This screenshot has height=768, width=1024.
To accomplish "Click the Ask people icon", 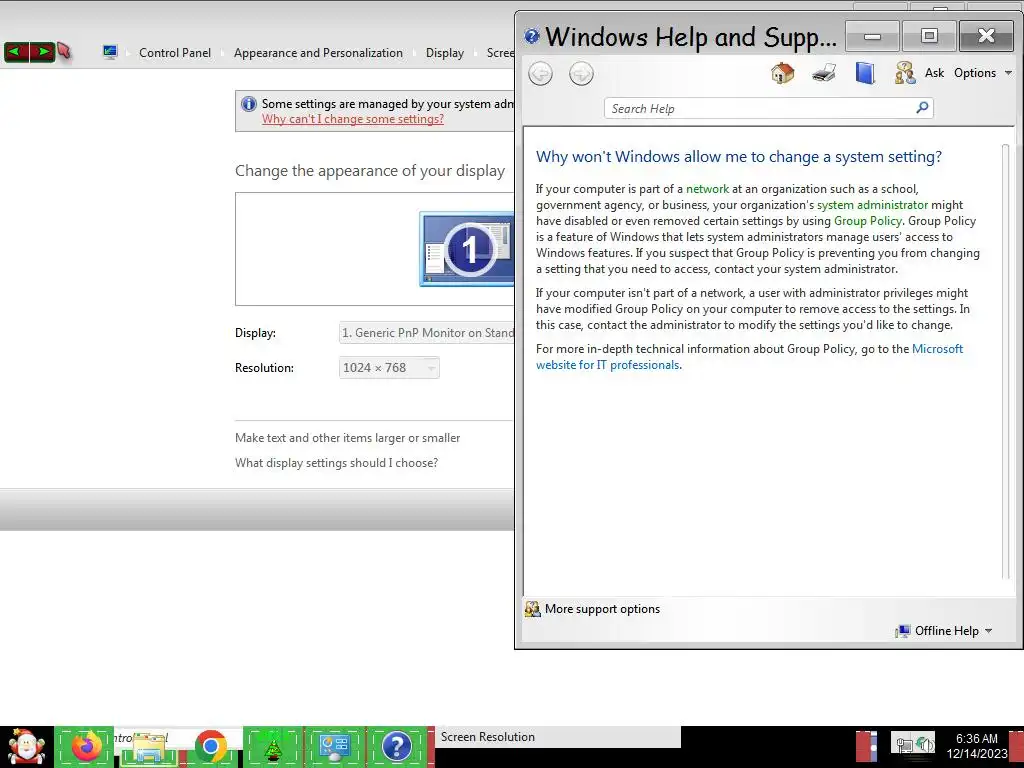I will (904, 73).
